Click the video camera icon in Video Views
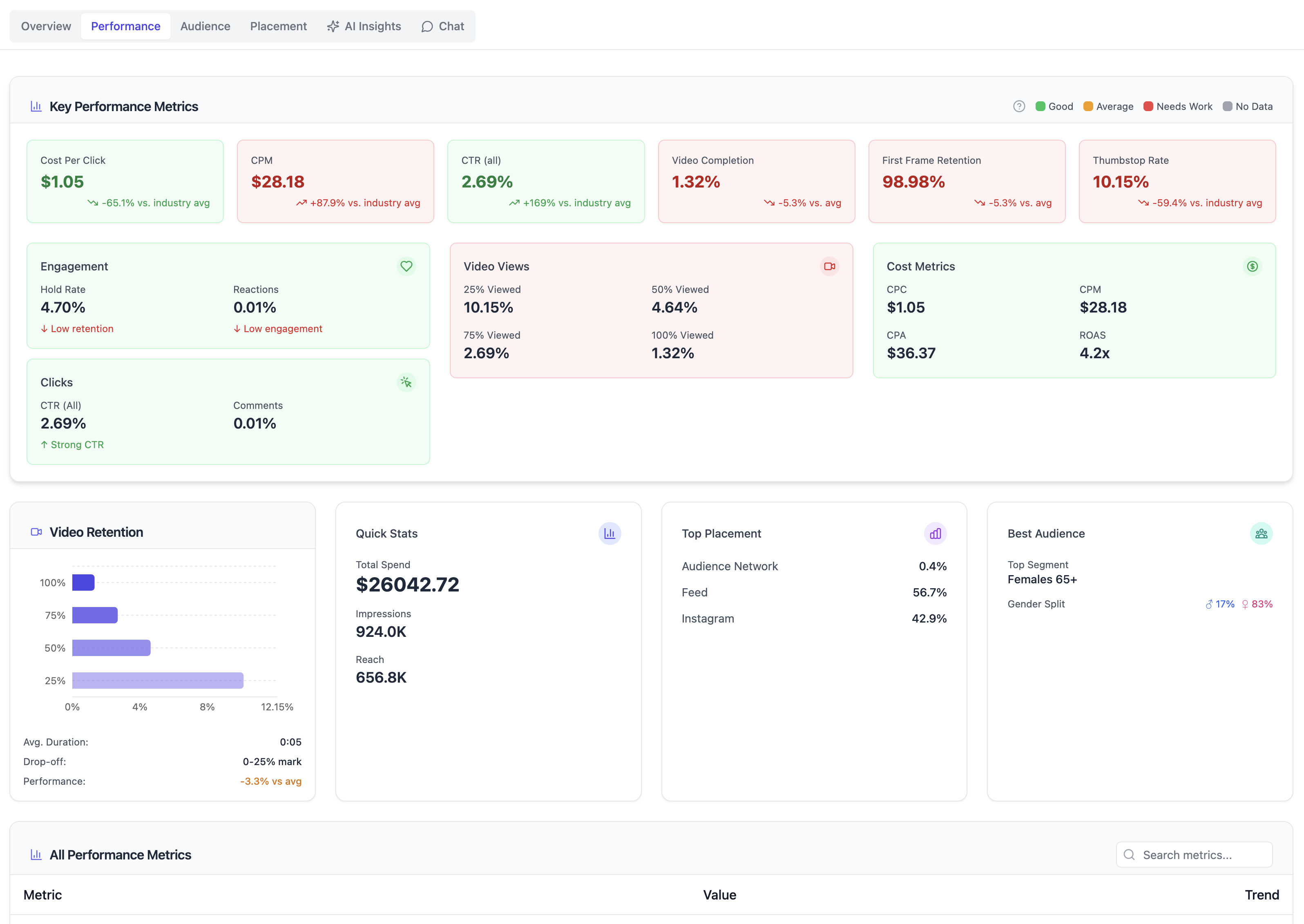This screenshot has height=924, width=1304. tap(829, 266)
